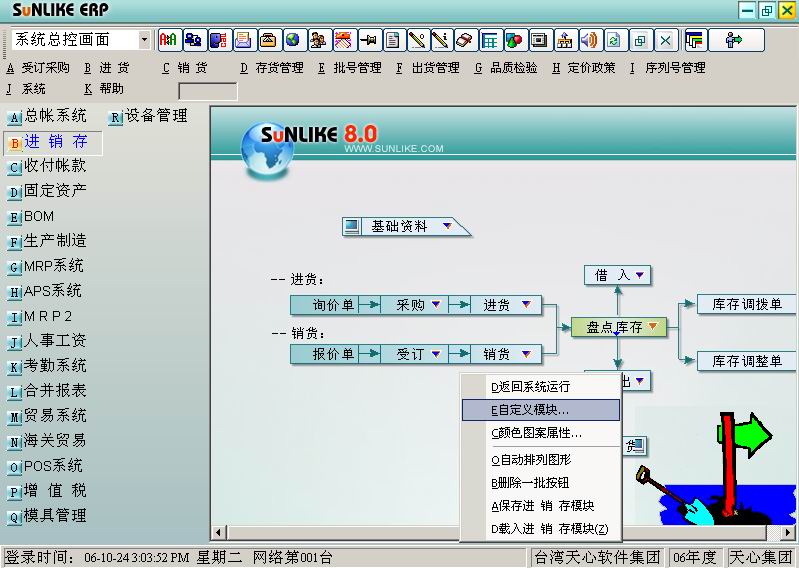Open the F 出货管理 menu
Image resolution: width=799 pixels, height=568 pixels.
tap(428, 68)
